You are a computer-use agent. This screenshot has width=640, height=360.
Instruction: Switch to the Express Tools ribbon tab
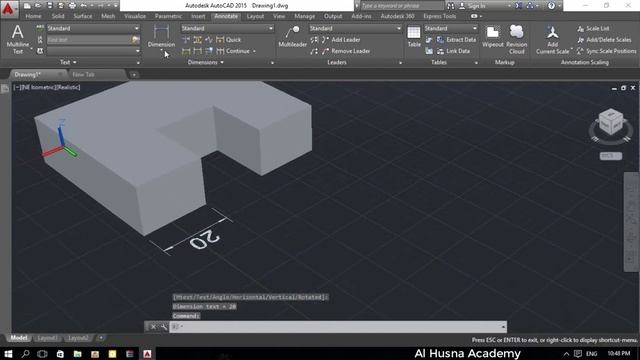point(439,16)
